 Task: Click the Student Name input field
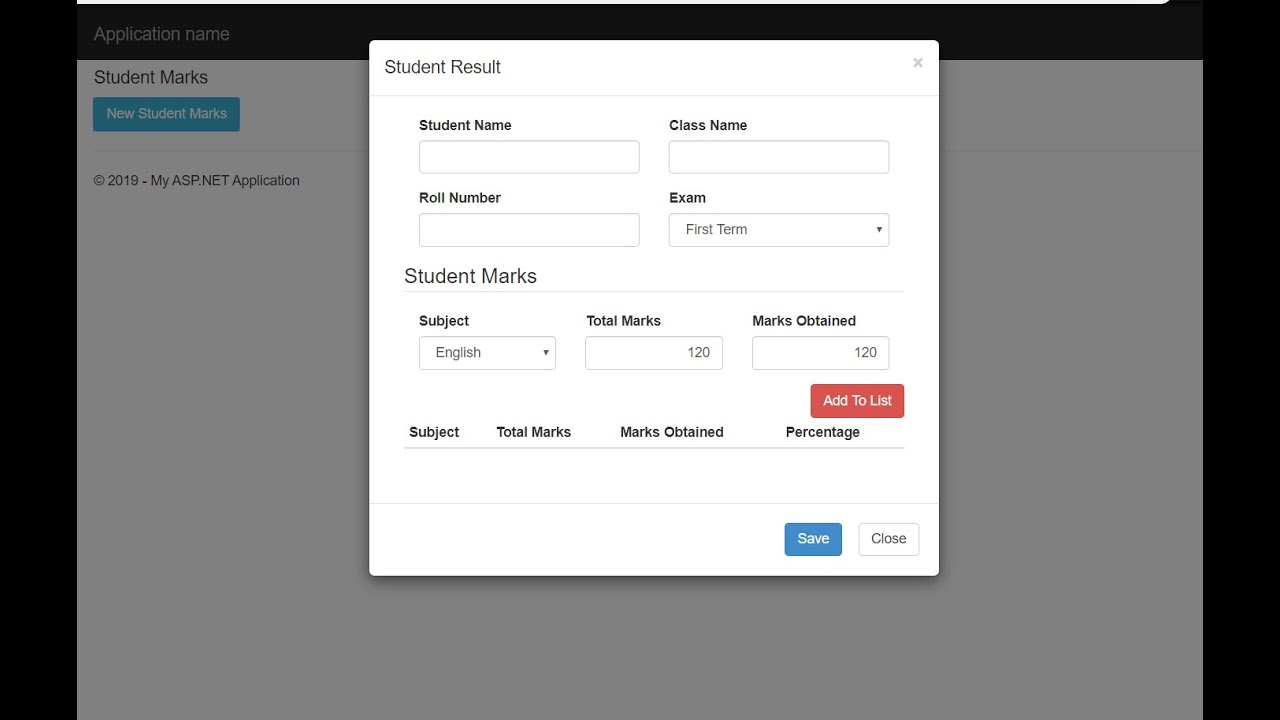(x=529, y=157)
